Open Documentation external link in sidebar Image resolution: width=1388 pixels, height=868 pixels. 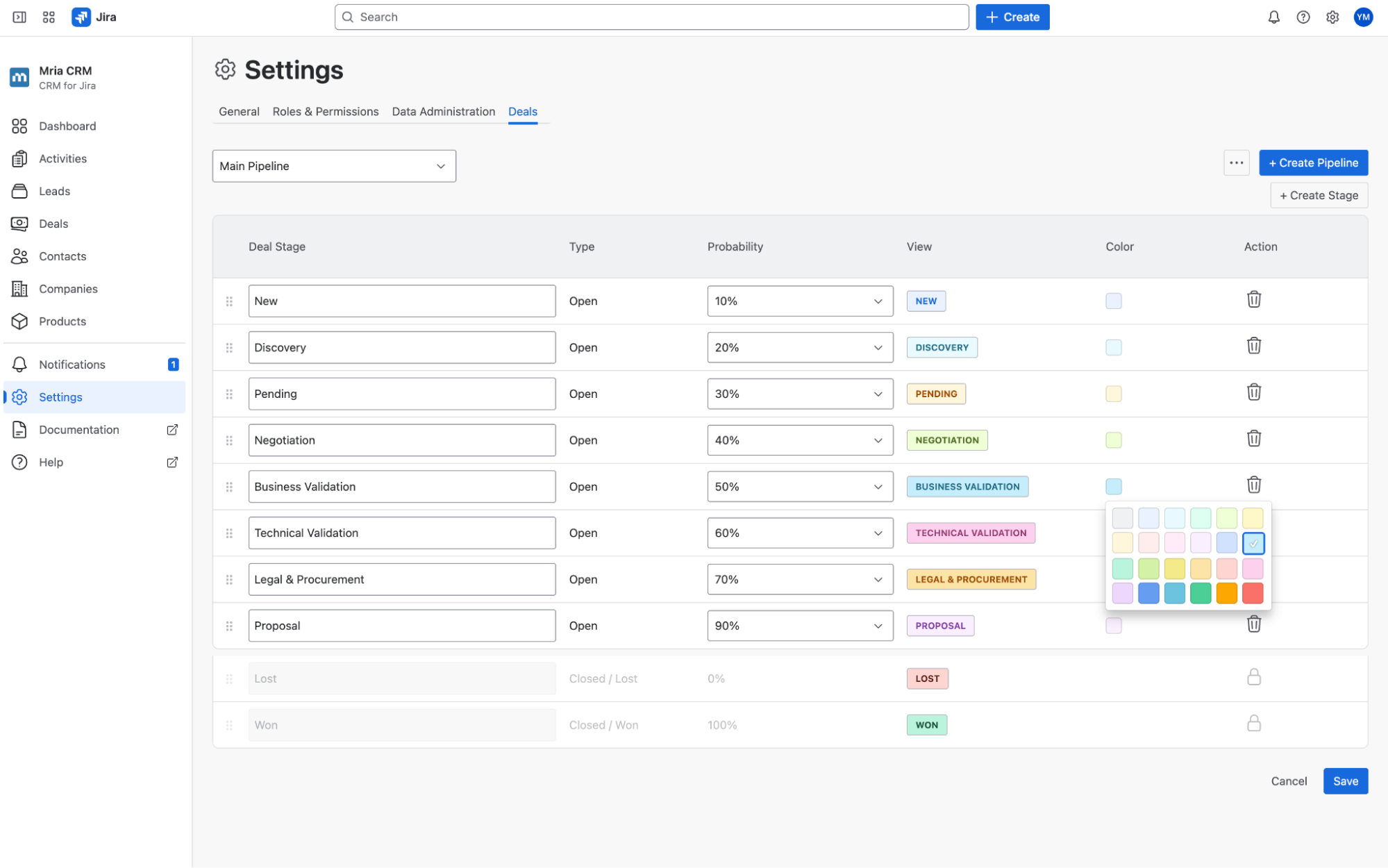click(x=94, y=430)
